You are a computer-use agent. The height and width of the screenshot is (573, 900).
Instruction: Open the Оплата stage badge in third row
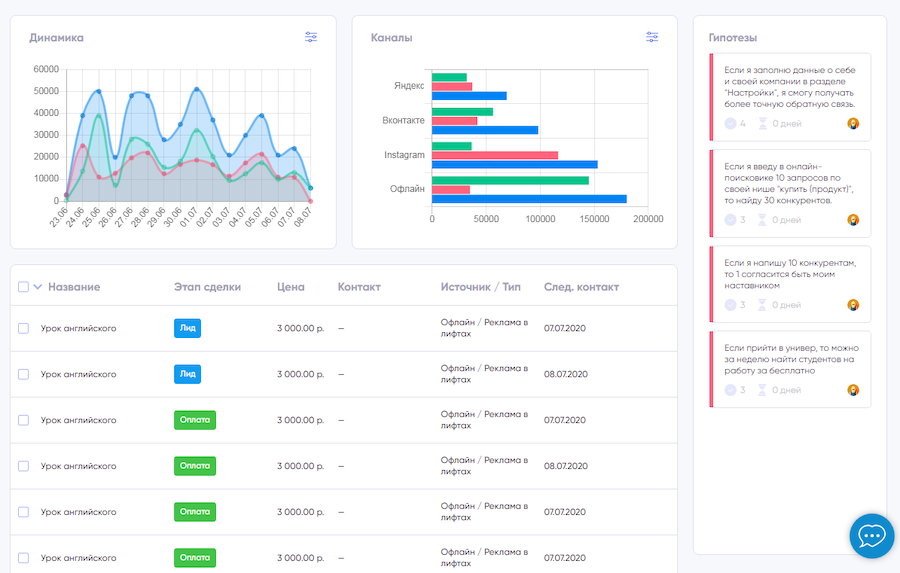(195, 420)
